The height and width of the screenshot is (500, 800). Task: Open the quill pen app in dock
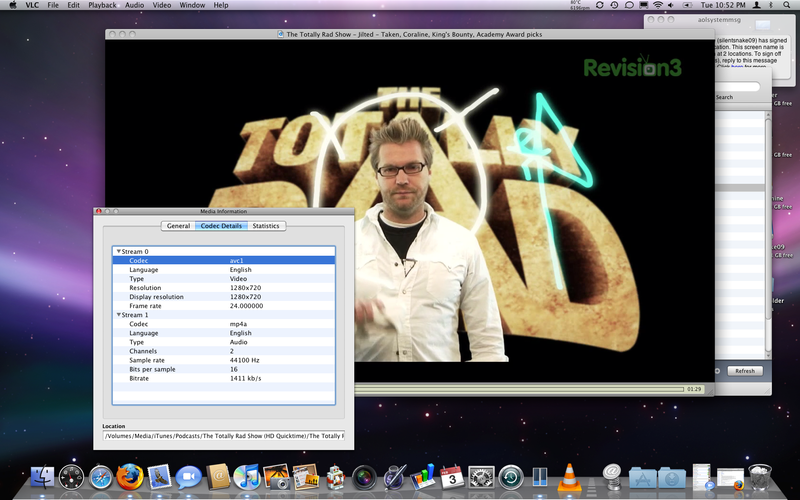tap(394, 477)
